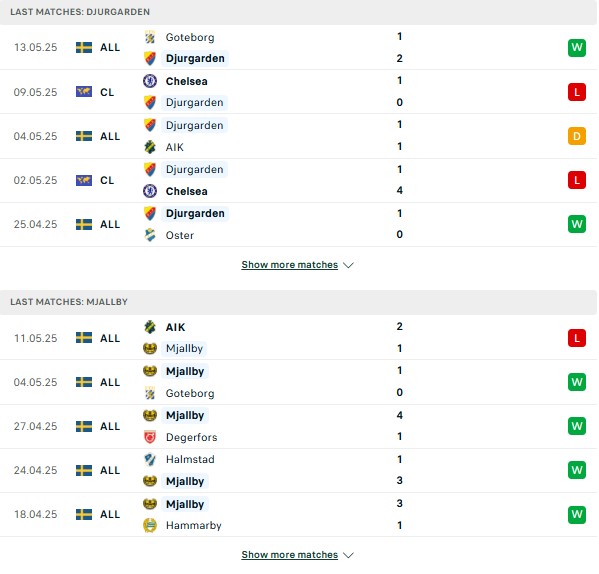This screenshot has width=599, height=574.
Task: Click the chevron next to Mjallby's Show more matches
Action: point(348,555)
